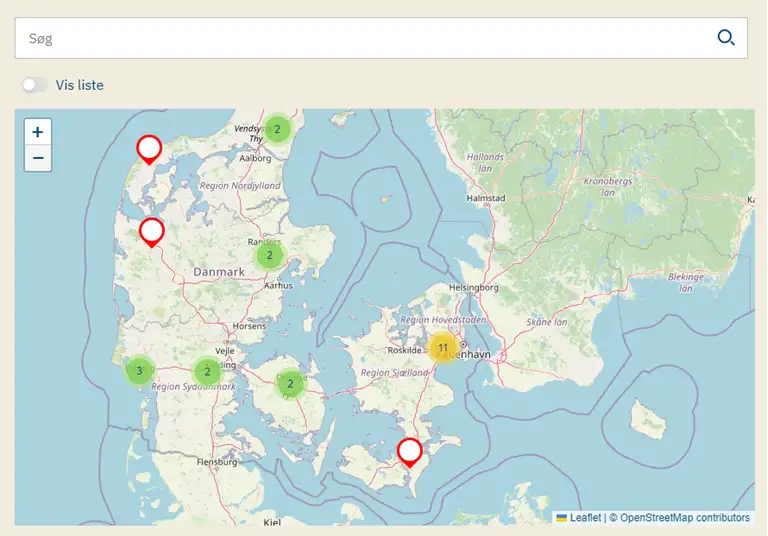Click the Aarhus label on the map
This screenshot has width=768, height=536.
tap(278, 285)
